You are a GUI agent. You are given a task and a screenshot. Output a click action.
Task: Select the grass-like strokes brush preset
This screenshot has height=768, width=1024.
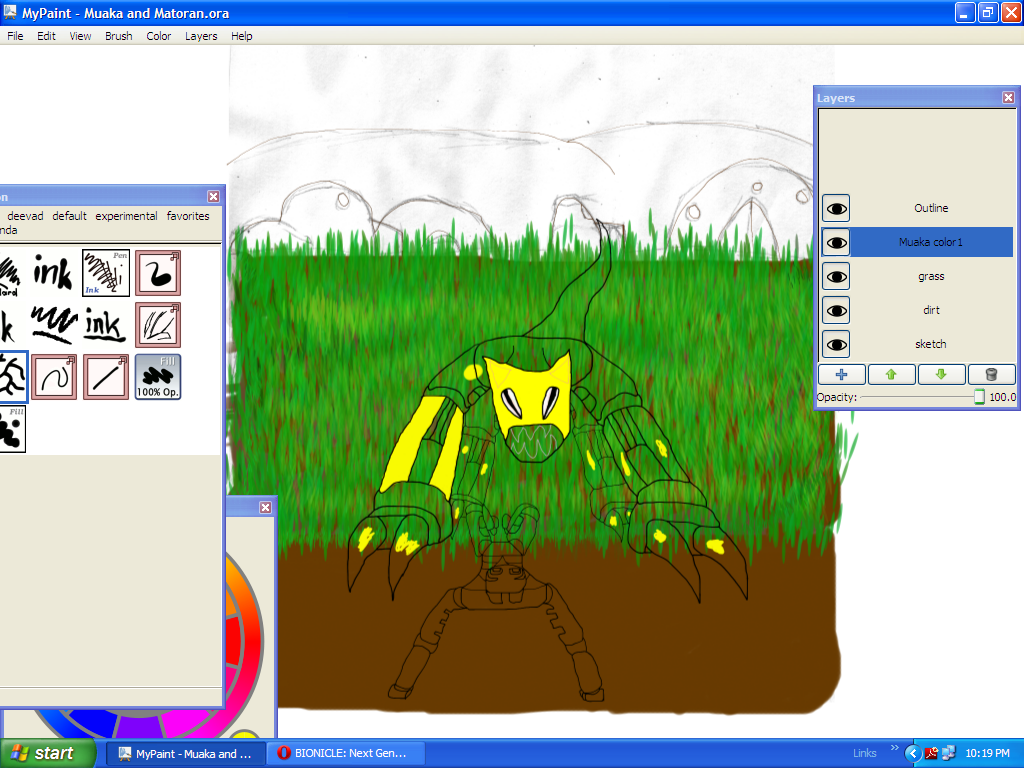tap(157, 324)
